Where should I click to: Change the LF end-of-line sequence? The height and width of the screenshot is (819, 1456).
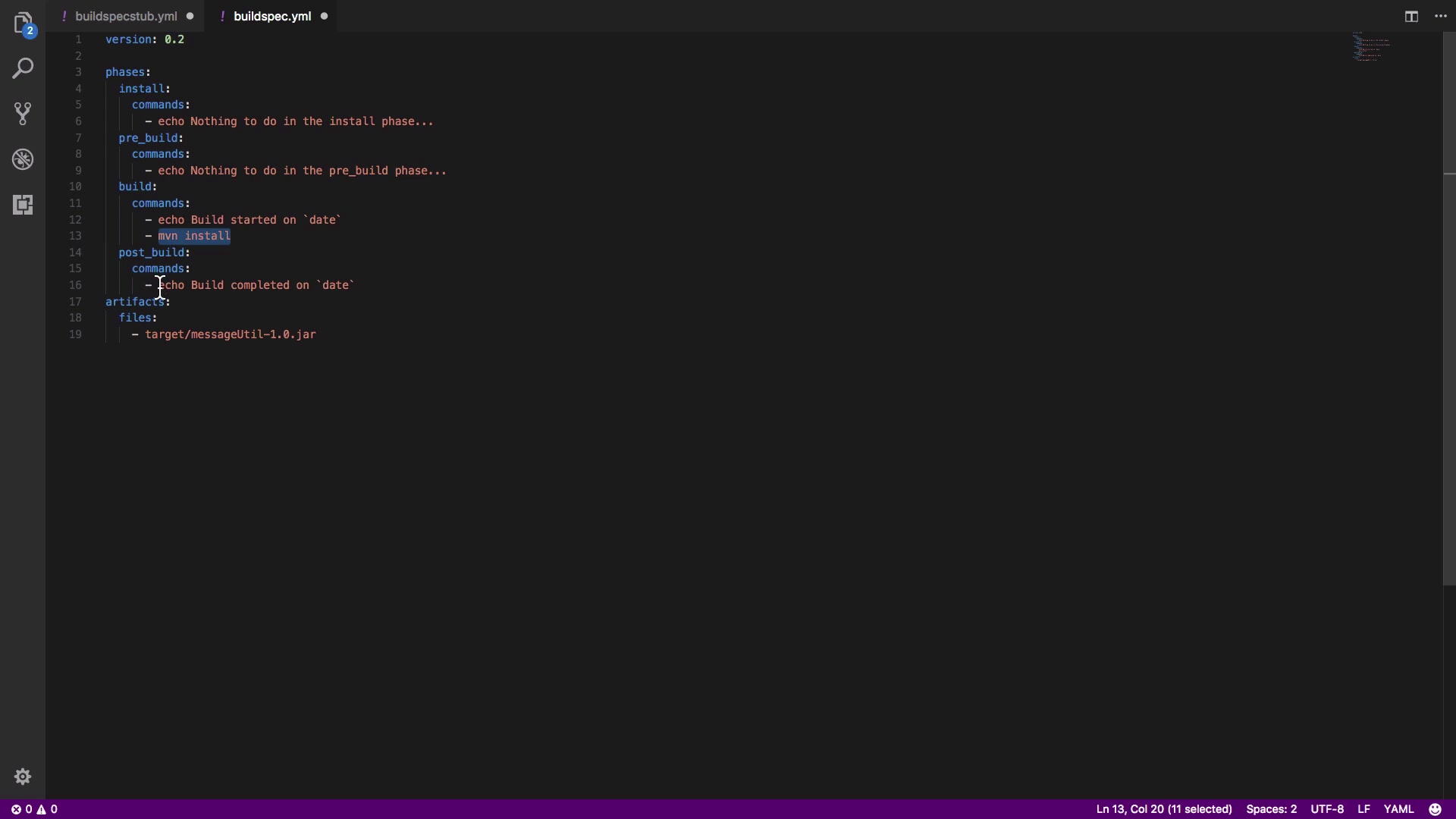pyautogui.click(x=1363, y=809)
